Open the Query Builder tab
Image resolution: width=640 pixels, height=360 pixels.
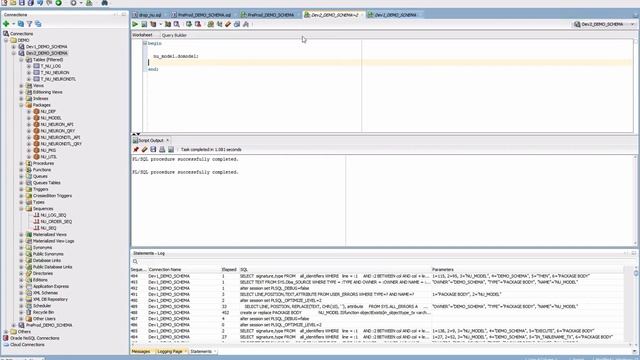(174, 35)
